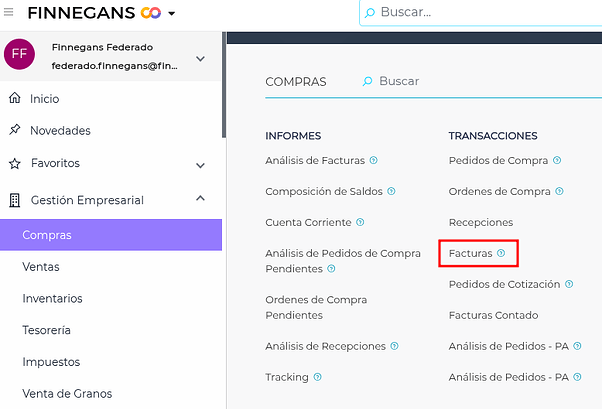Image resolution: width=602 pixels, height=409 pixels.
Task: Click the Gestión Empresarial building icon
Action: pyautogui.click(x=14, y=200)
